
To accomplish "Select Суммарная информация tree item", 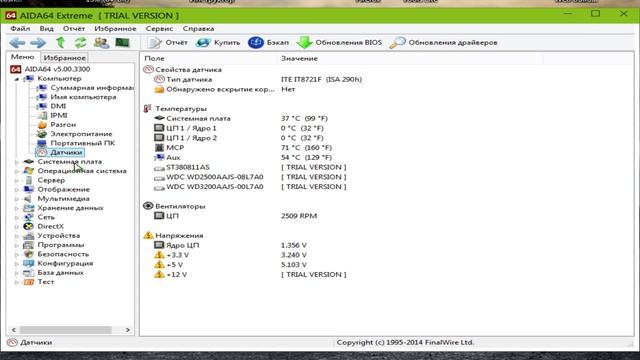I will [92, 88].
